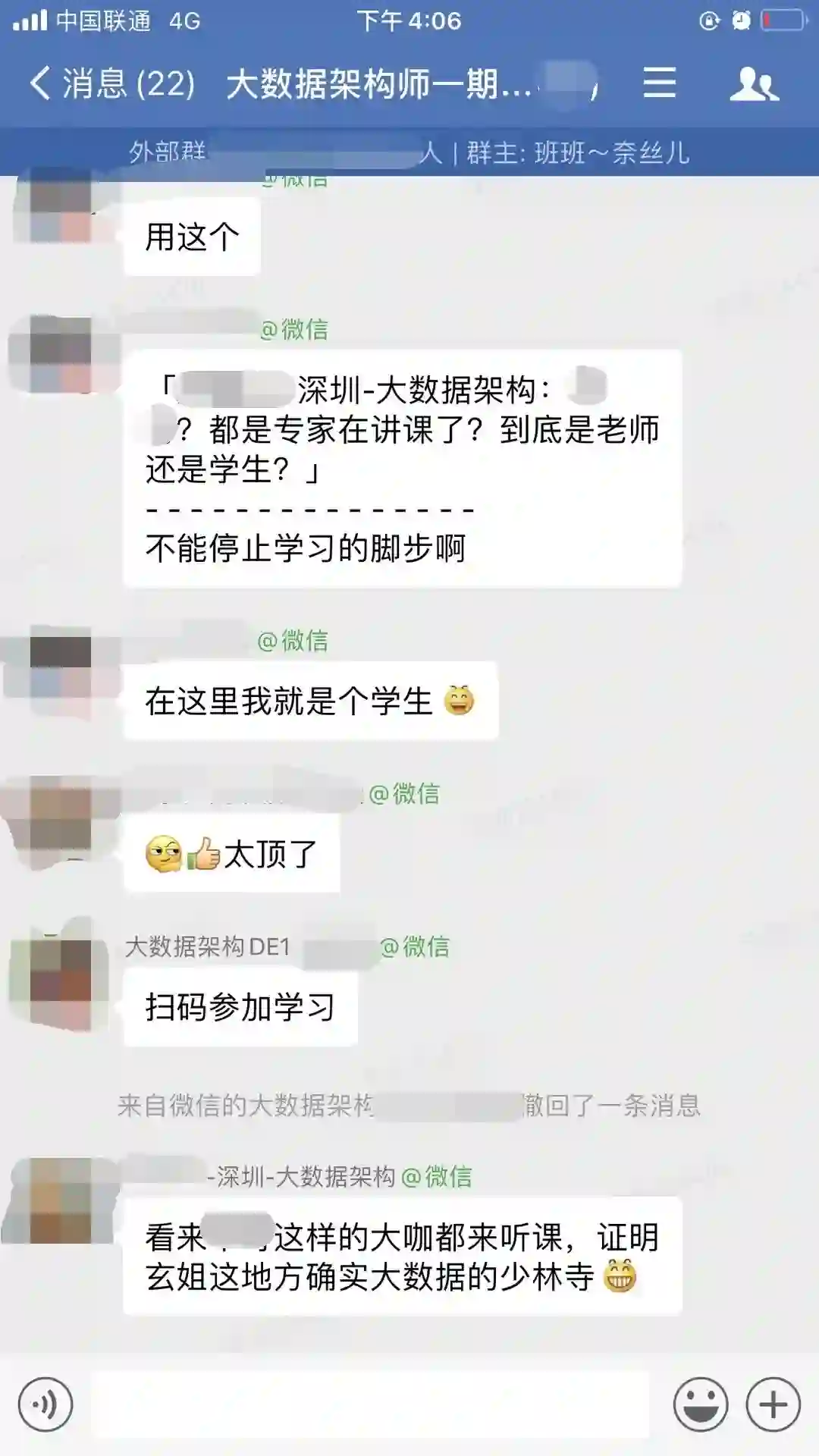This screenshot has height=1456, width=819.
Task: Tap the plus attachment icon
Action: (773, 1404)
